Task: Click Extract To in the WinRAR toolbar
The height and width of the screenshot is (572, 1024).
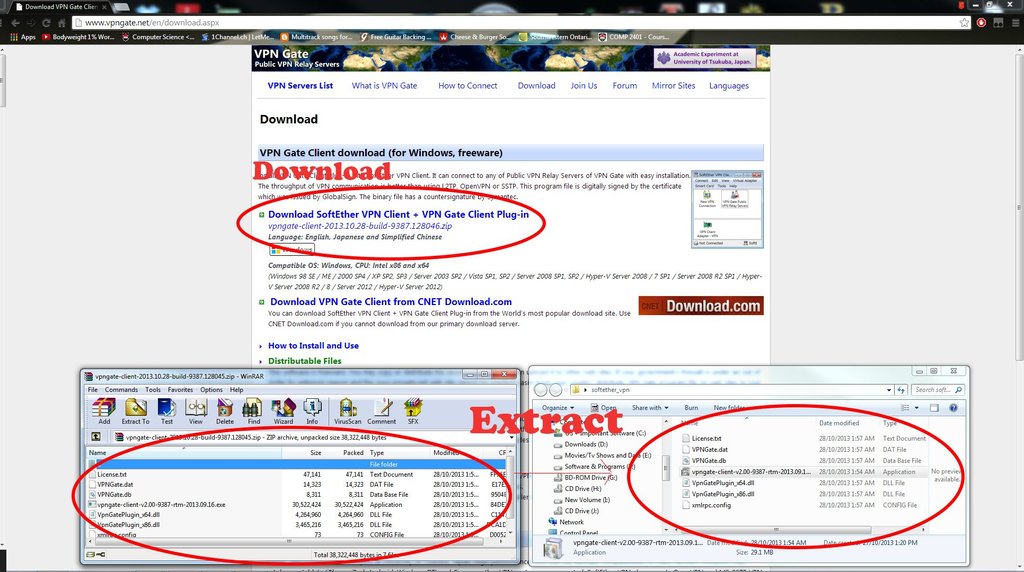Action: click(136, 411)
